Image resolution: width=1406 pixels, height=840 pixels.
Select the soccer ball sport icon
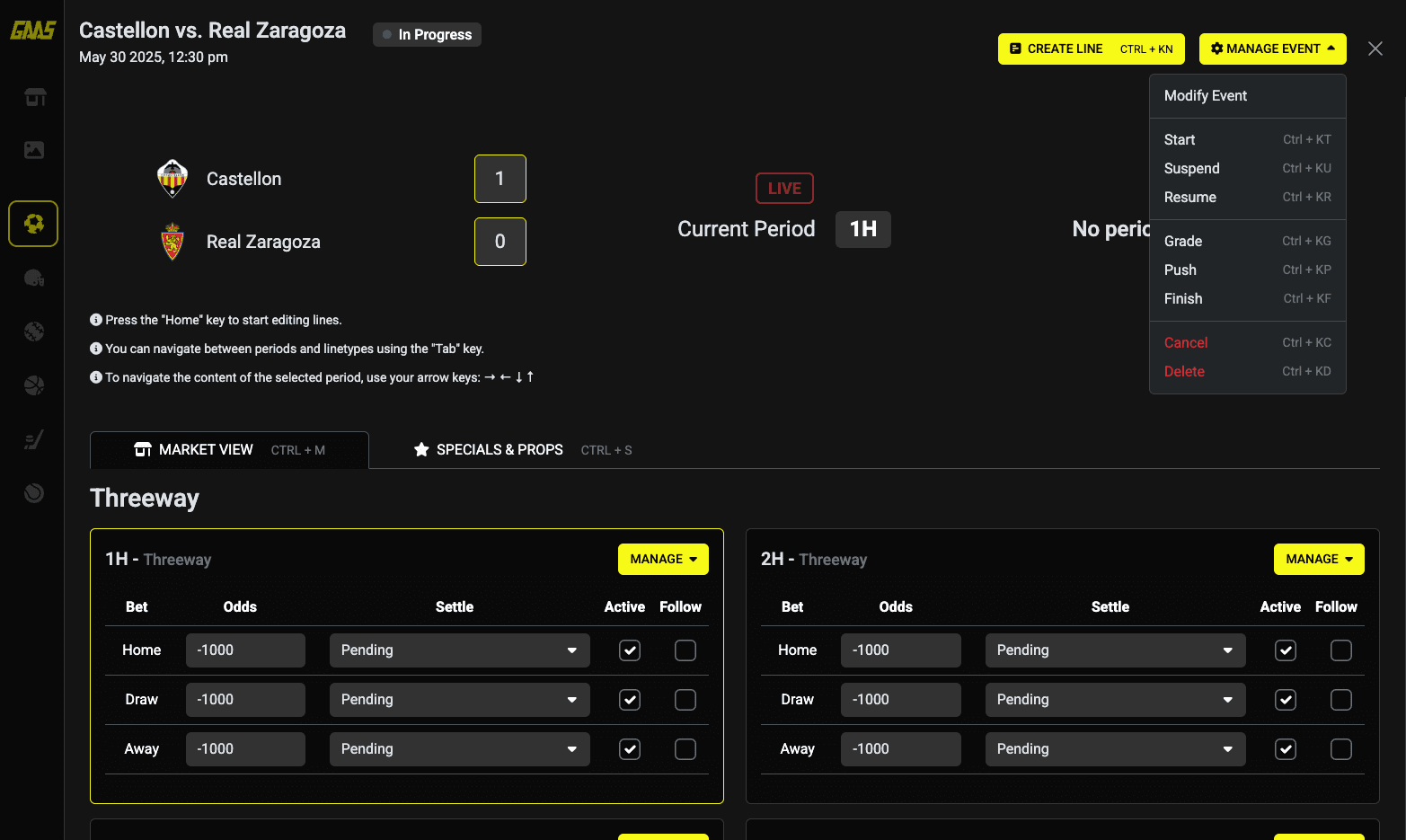[x=34, y=224]
